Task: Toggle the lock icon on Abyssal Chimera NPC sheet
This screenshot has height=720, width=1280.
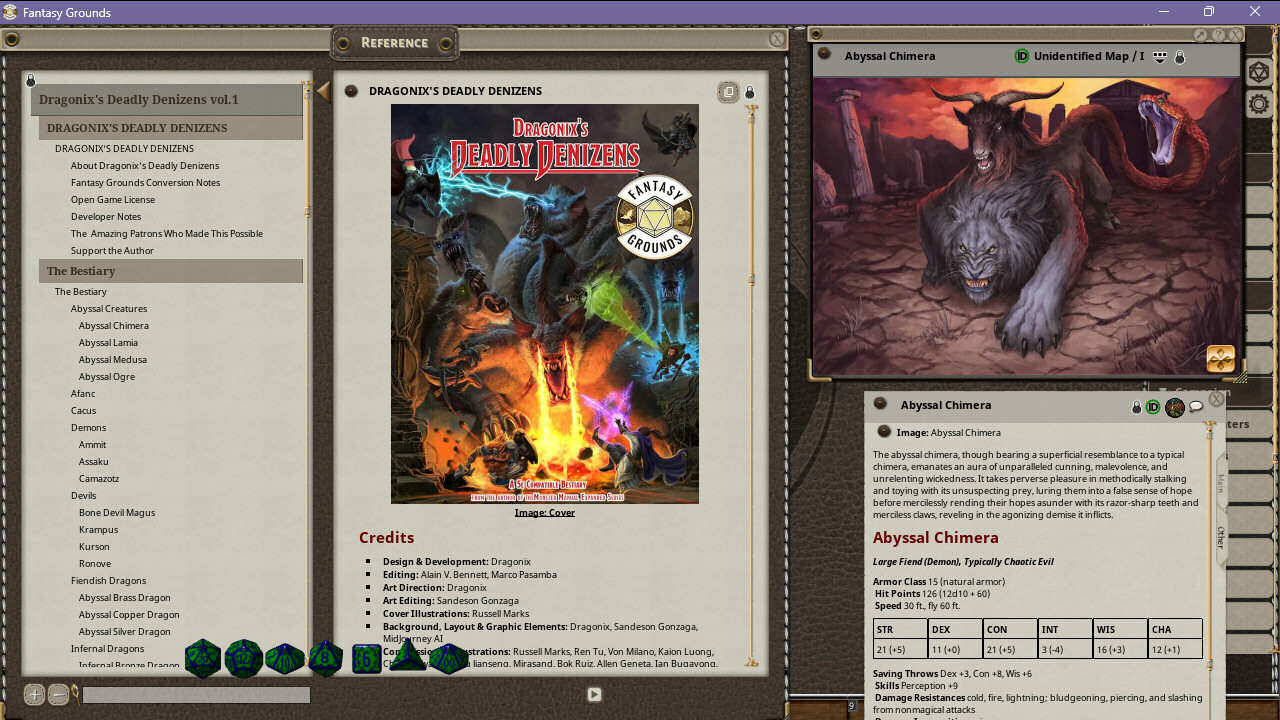Action: 1136,407
